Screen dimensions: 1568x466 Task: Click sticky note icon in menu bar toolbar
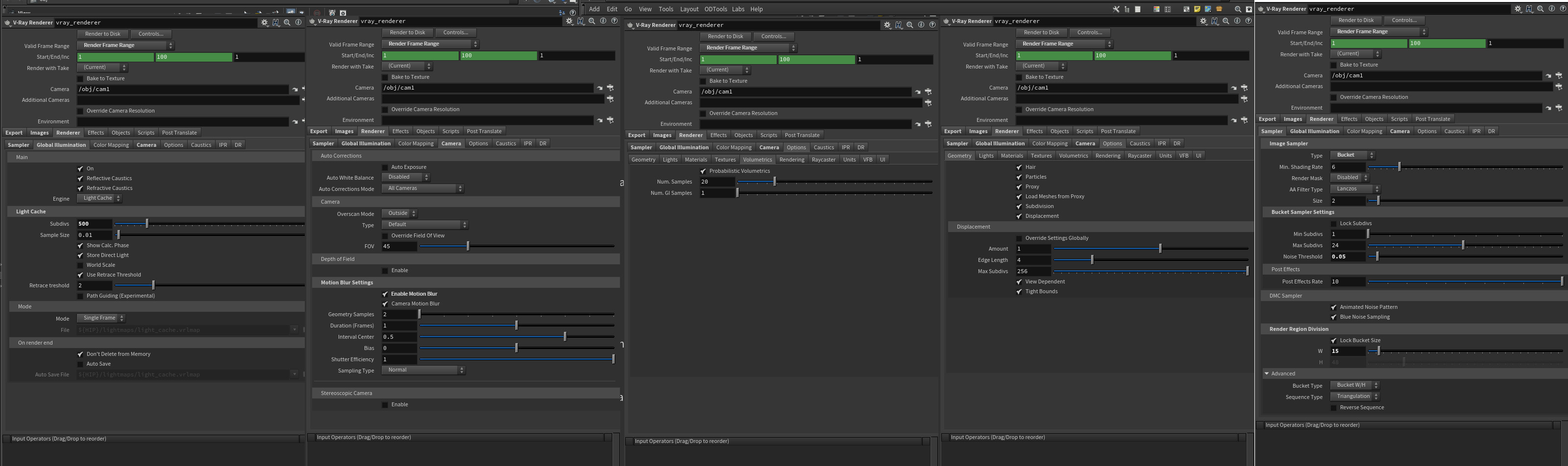(x=1197, y=9)
